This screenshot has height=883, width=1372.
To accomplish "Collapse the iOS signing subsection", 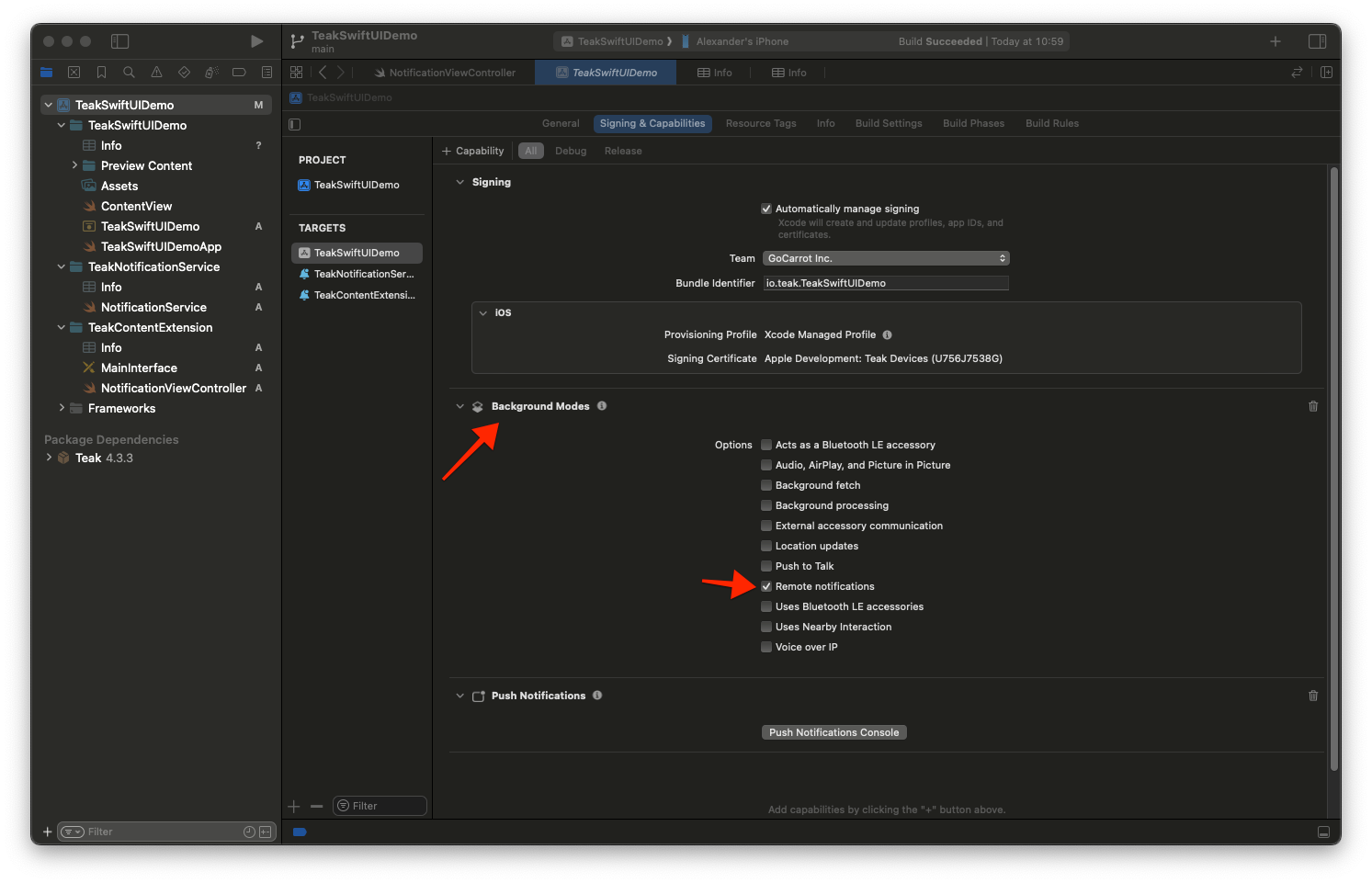I will [x=483, y=312].
